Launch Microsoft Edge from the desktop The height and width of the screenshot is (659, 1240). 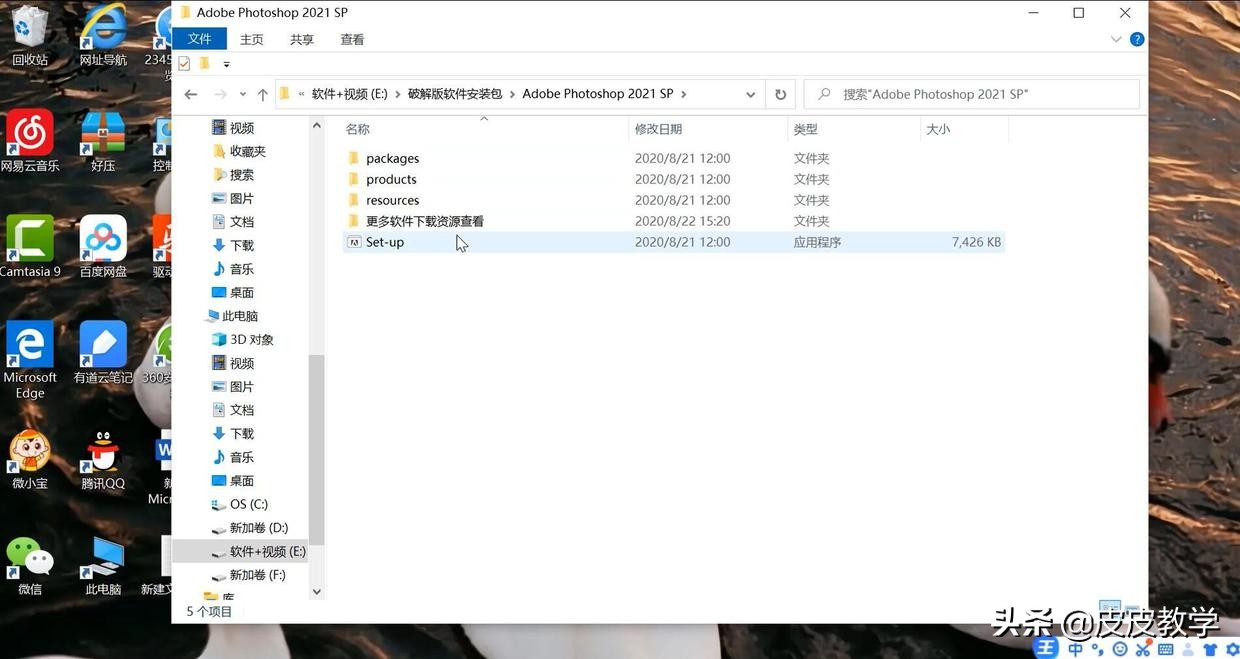(30, 360)
